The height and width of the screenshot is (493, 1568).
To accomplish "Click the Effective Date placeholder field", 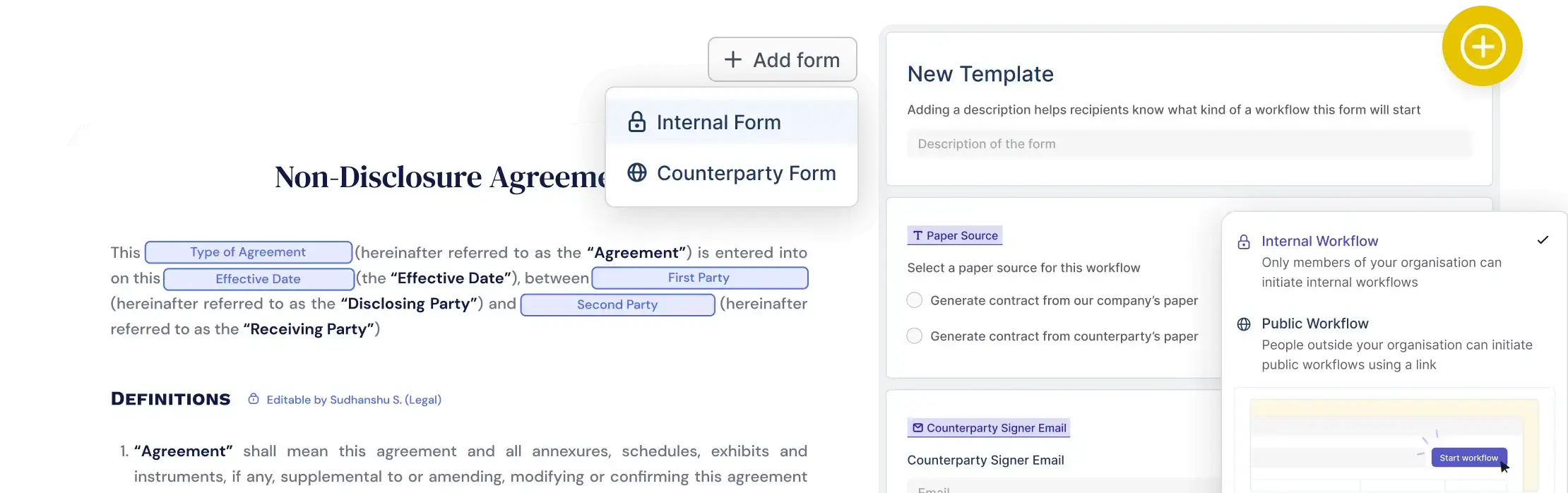I will point(259,279).
